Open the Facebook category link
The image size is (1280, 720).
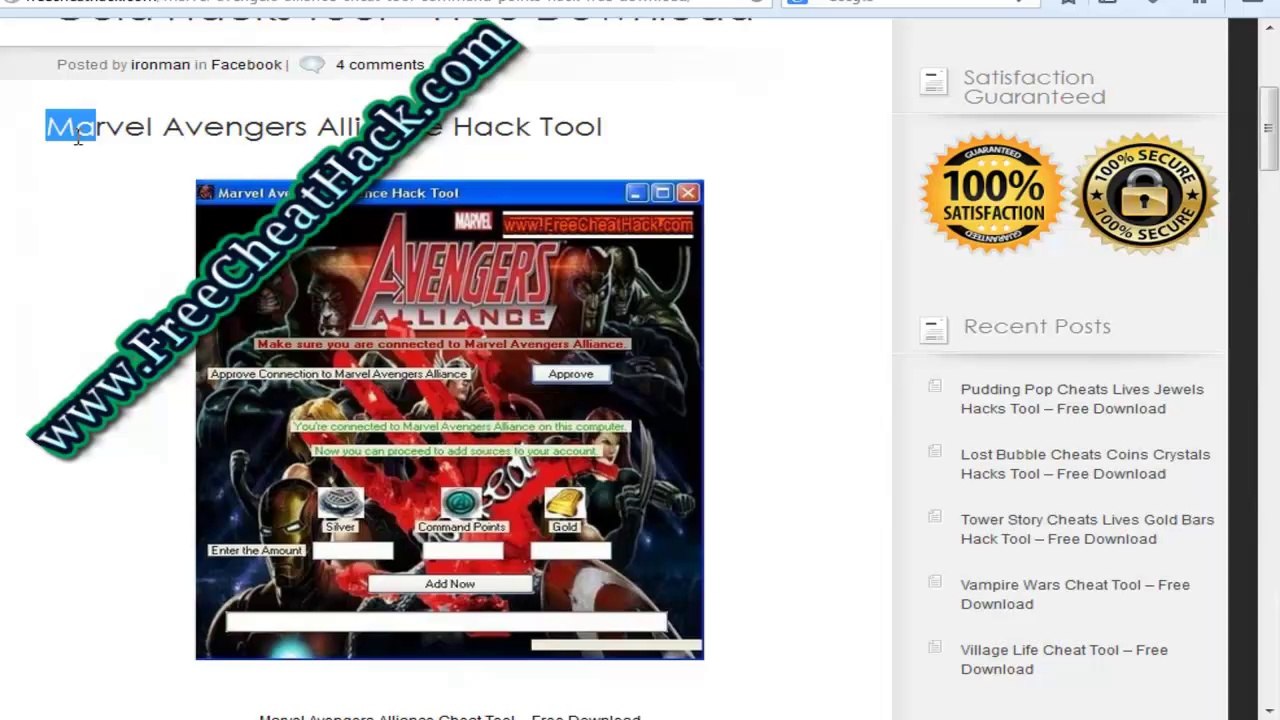tap(246, 64)
